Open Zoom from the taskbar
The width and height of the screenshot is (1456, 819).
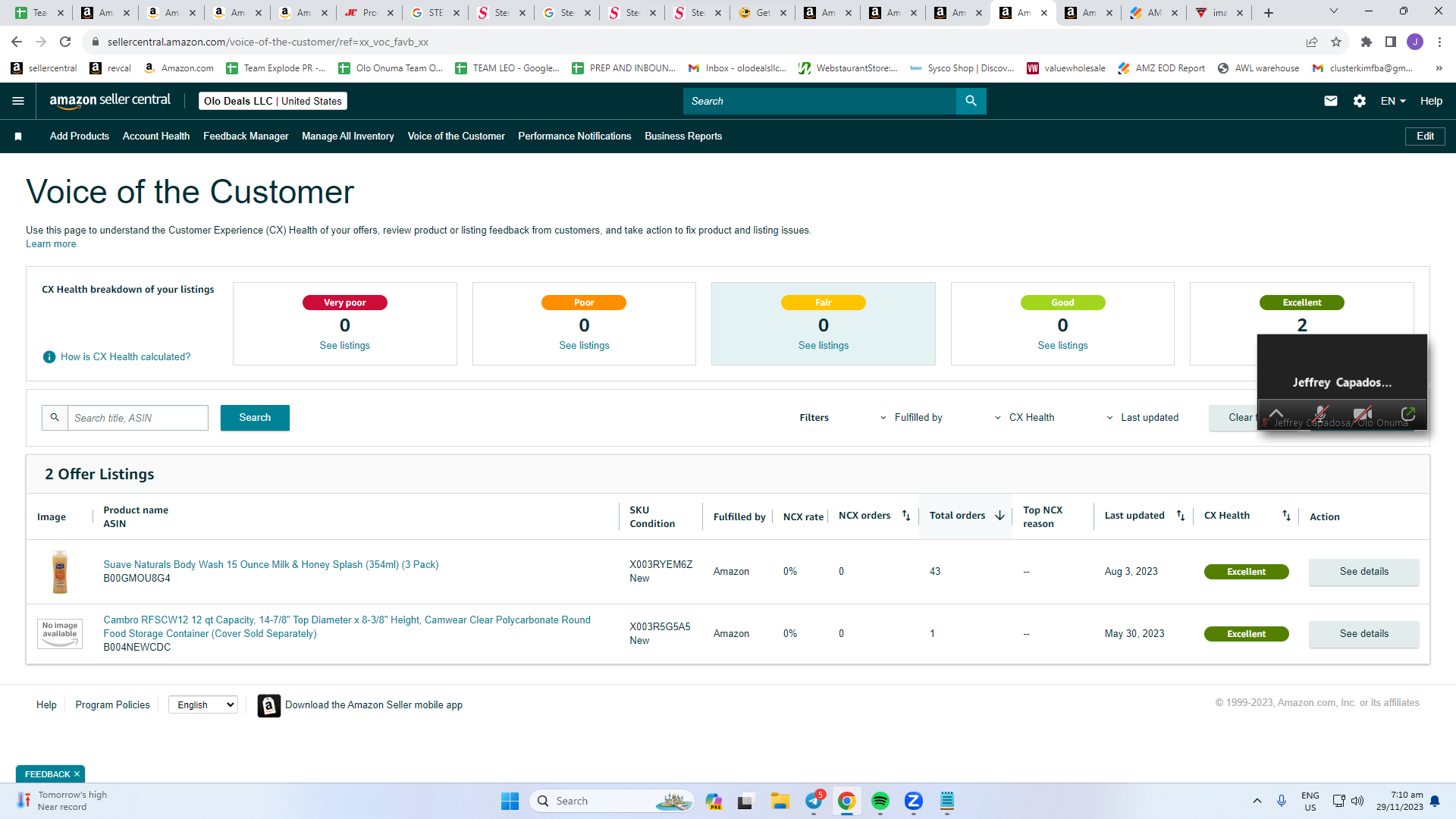click(914, 801)
